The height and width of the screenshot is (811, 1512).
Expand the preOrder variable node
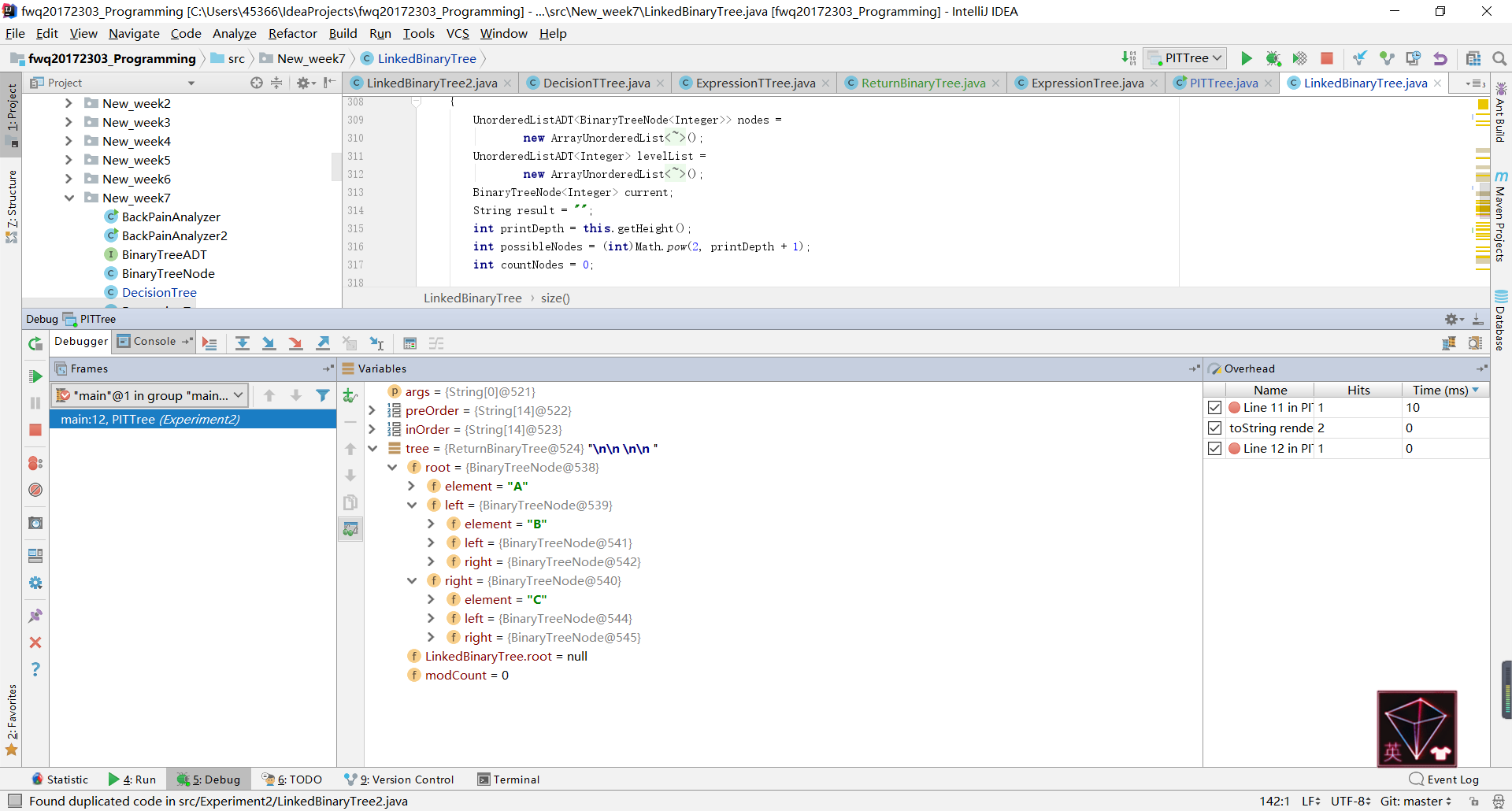pos(372,411)
